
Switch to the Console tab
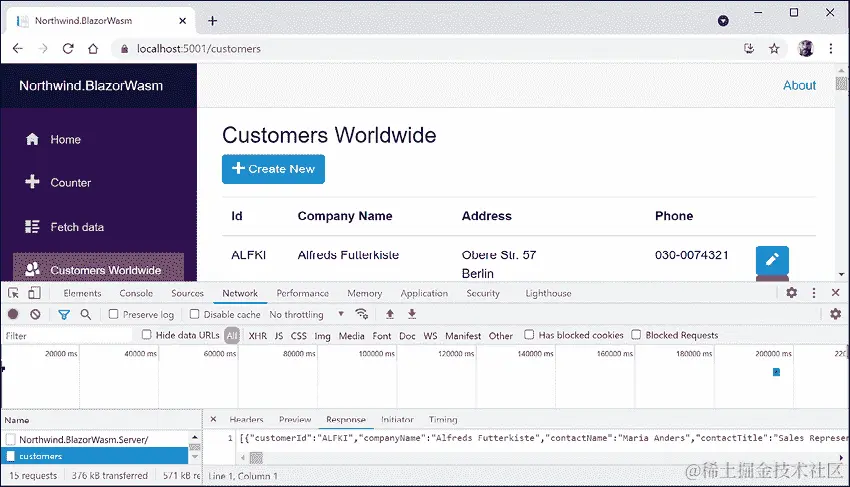tap(136, 293)
